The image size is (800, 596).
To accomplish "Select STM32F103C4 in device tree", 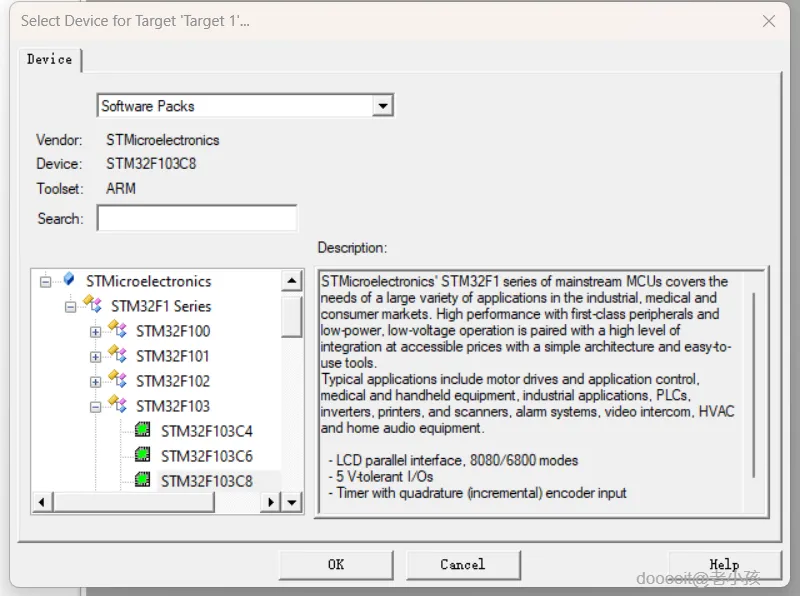I will pyautogui.click(x=207, y=432).
